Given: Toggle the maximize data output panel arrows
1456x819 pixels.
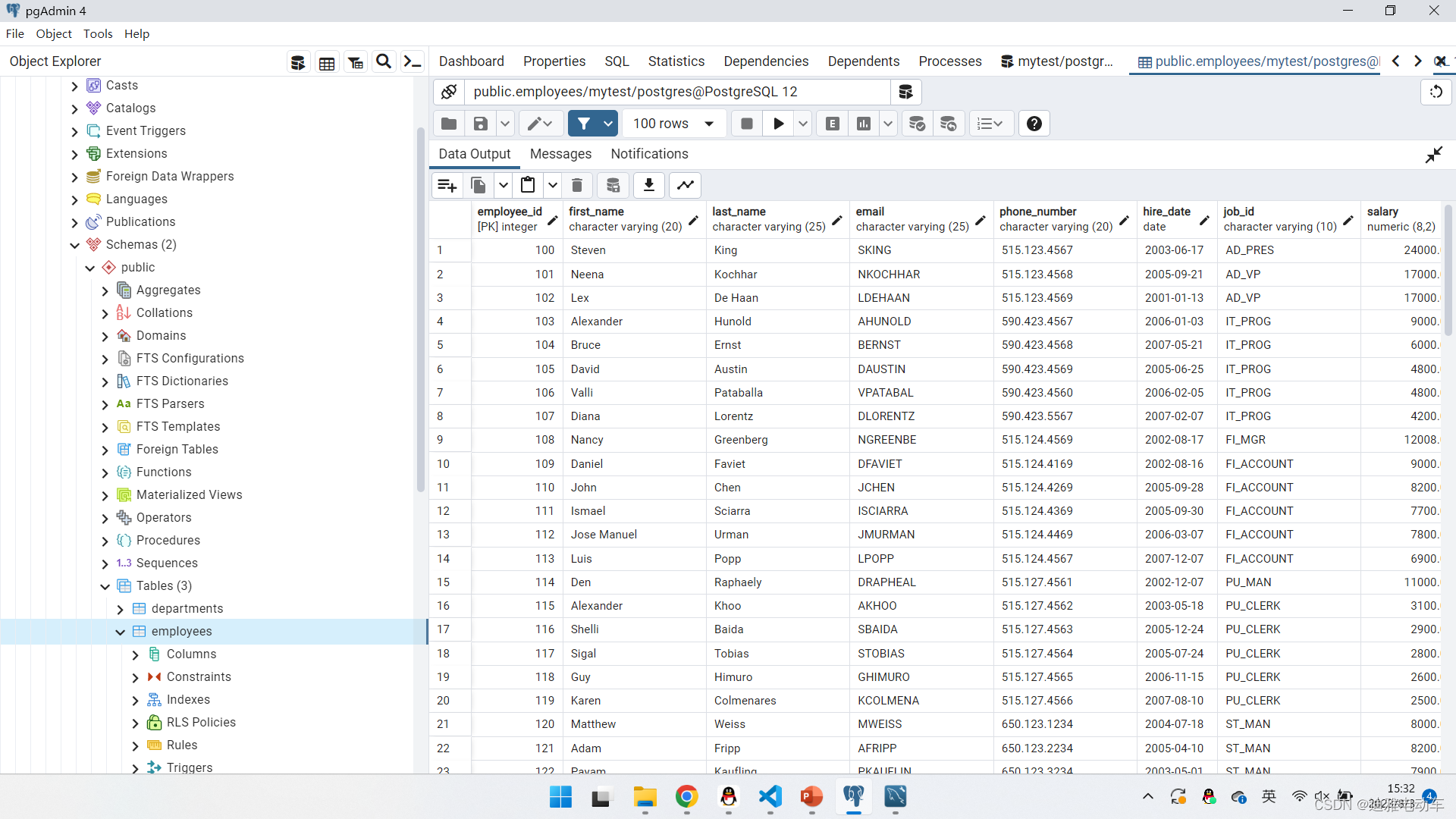Looking at the screenshot, I should click(1433, 155).
